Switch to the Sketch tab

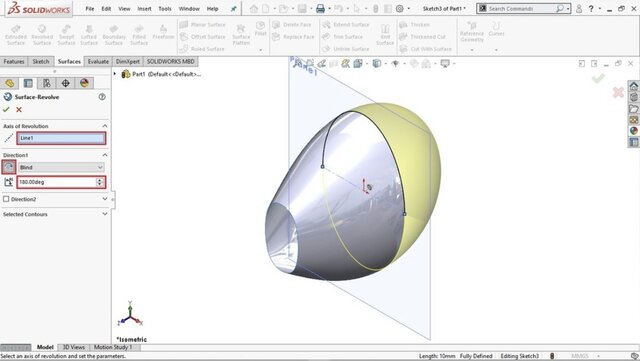(41, 62)
